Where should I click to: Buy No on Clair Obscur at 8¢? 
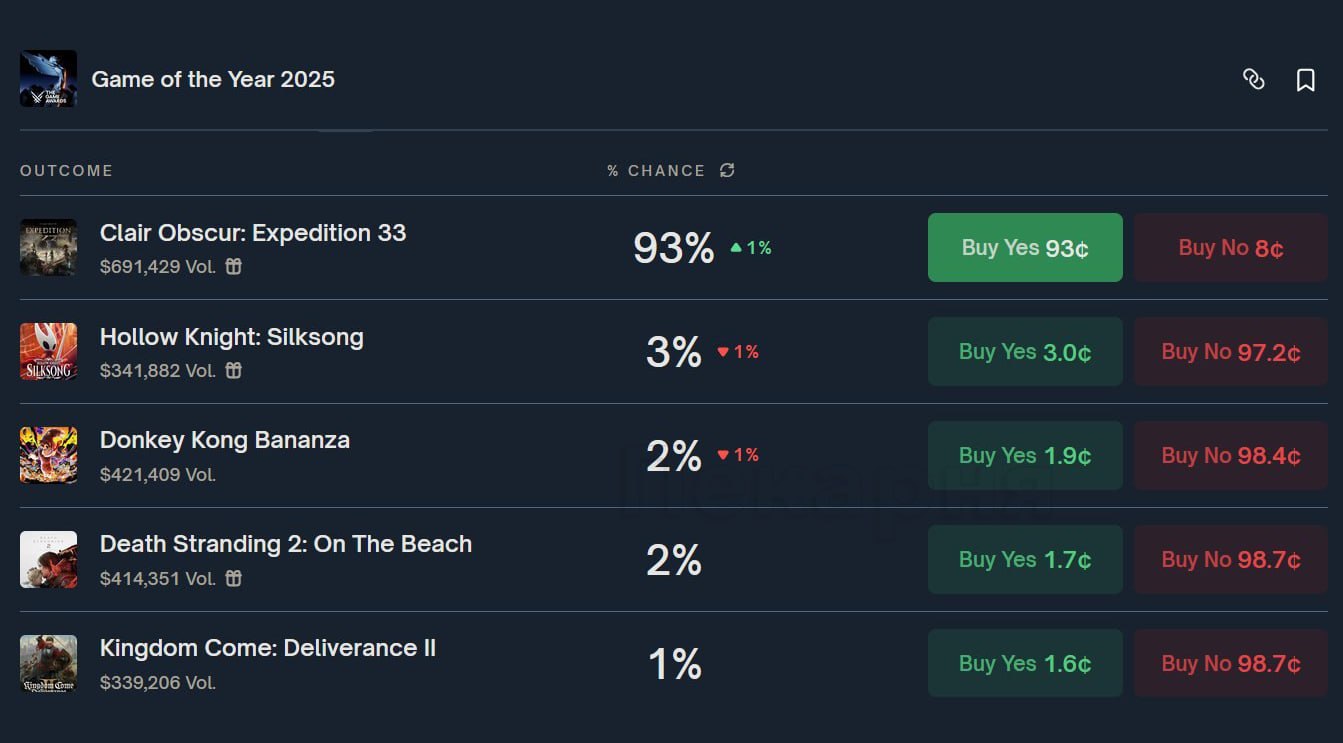coord(1230,248)
